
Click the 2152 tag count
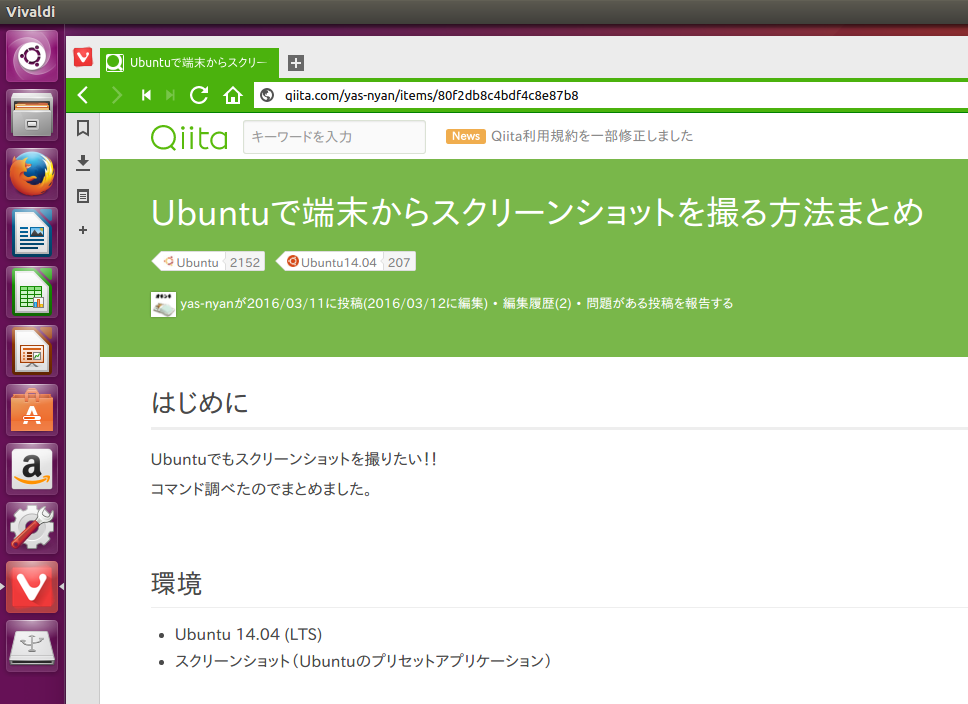[245, 262]
